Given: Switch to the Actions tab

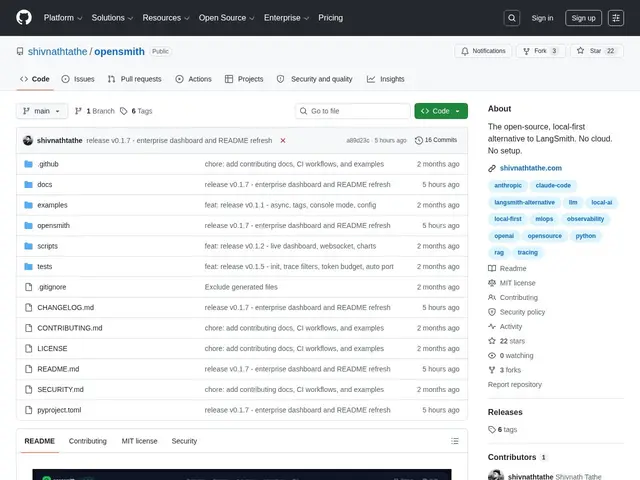Looking at the screenshot, I should click(193, 79).
